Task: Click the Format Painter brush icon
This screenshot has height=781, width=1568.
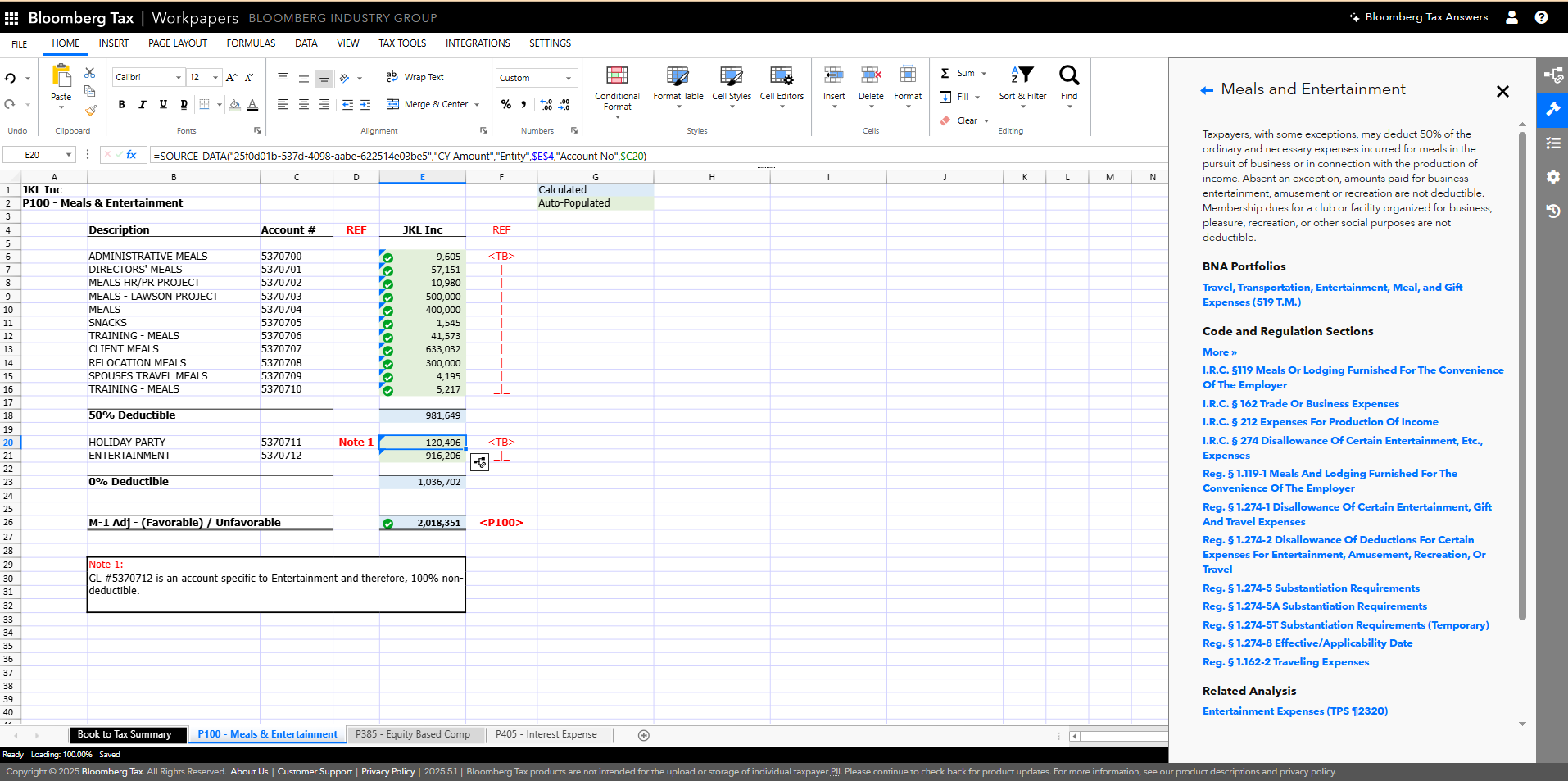Action: tap(90, 110)
